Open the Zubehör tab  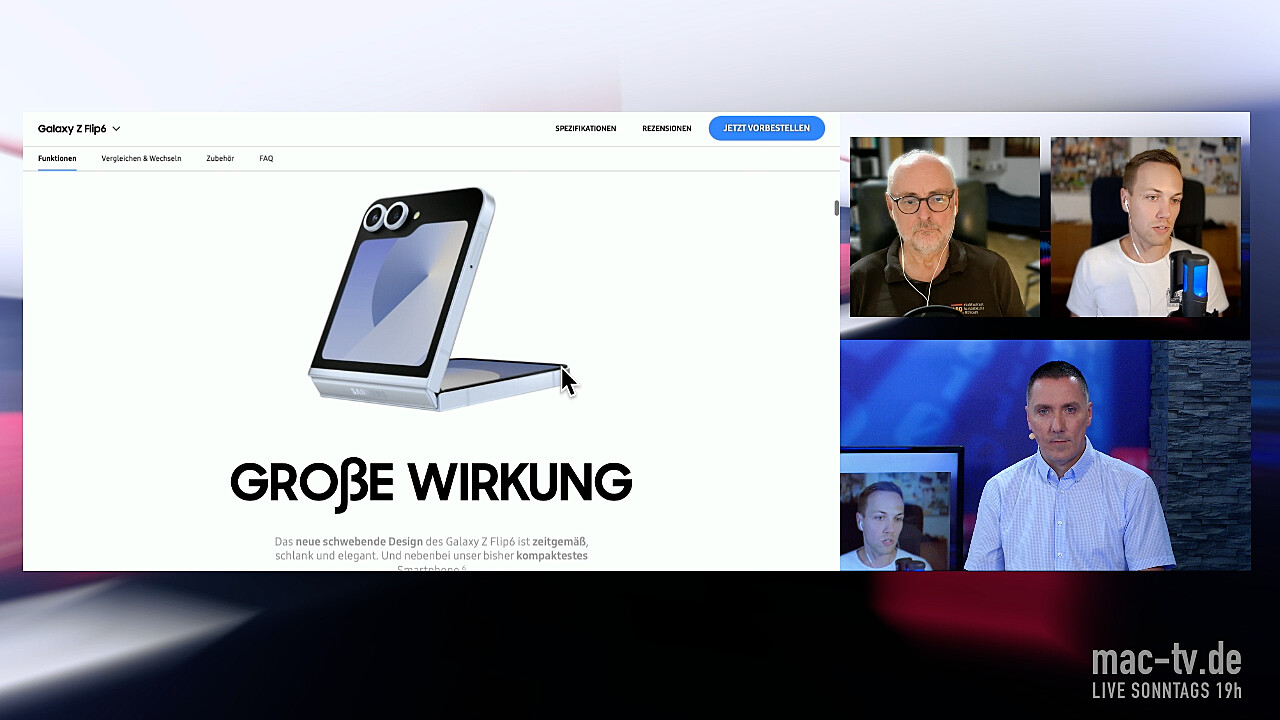coord(220,159)
